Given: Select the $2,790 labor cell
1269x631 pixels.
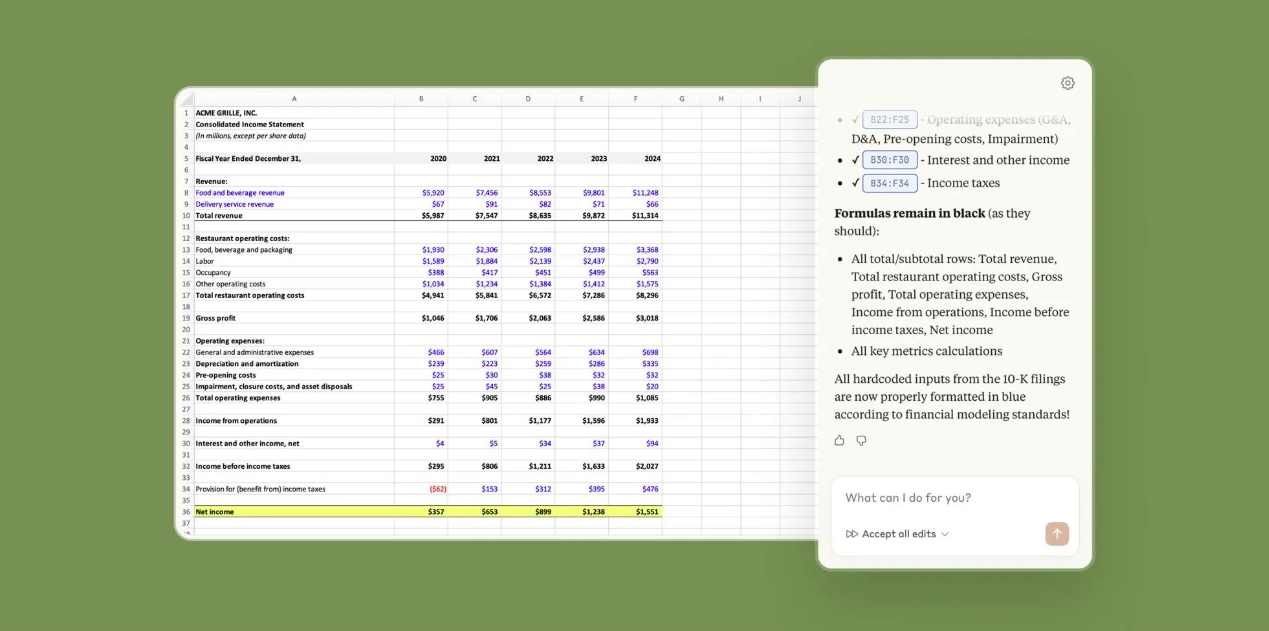Looking at the screenshot, I should (x=635, y=261).
